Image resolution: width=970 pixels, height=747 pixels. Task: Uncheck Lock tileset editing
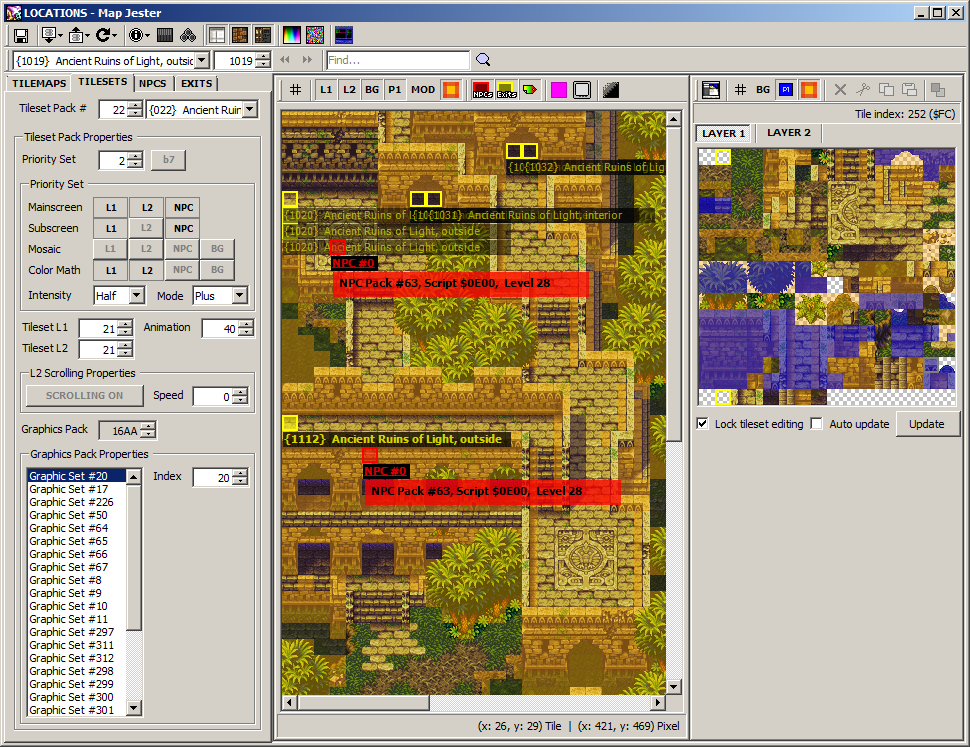703,424
